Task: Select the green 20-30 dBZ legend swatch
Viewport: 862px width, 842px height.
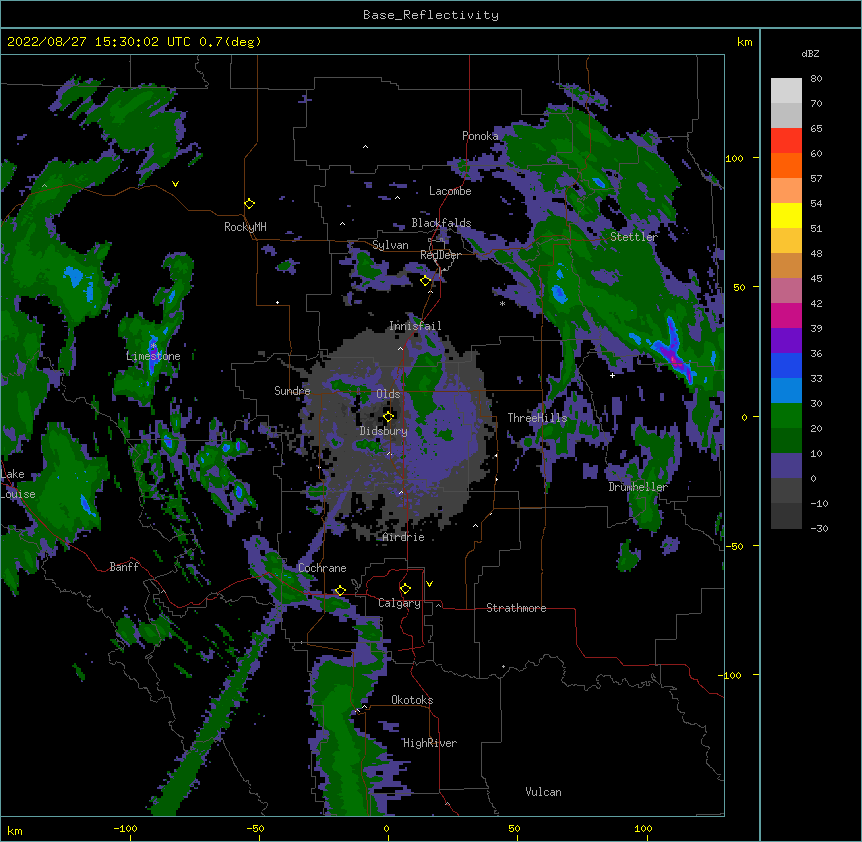Action: point(786,416)
